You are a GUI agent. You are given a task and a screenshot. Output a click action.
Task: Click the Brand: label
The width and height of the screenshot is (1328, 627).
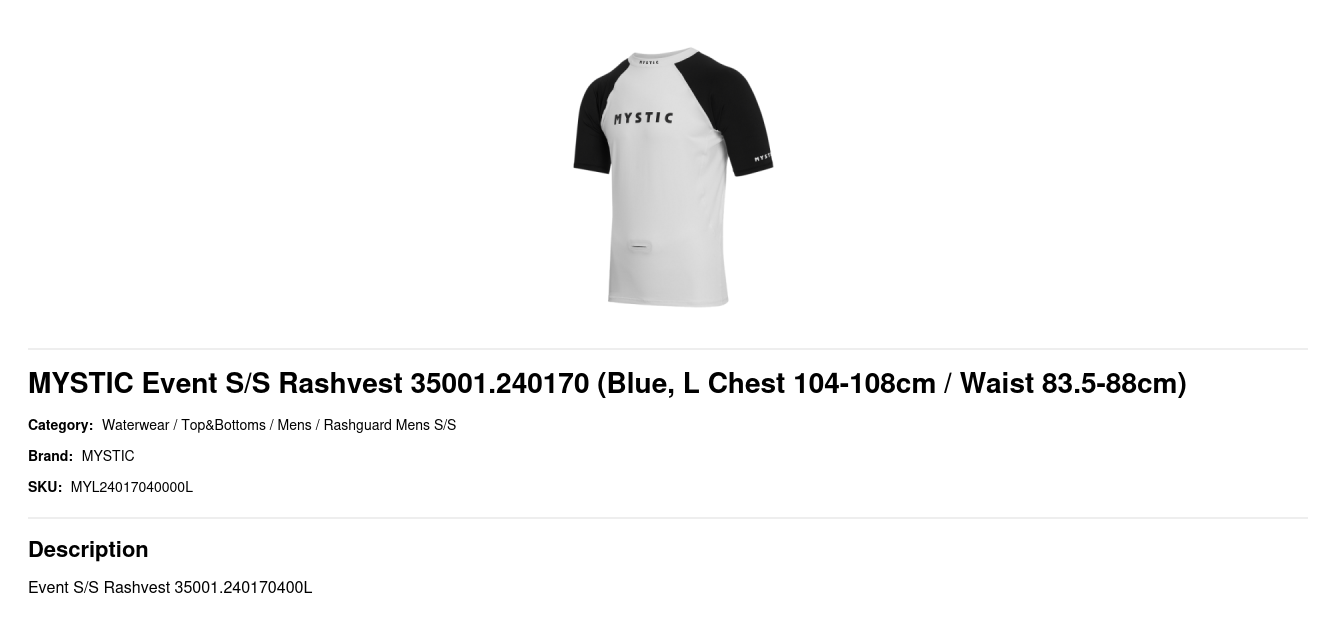tap(50, 456)
